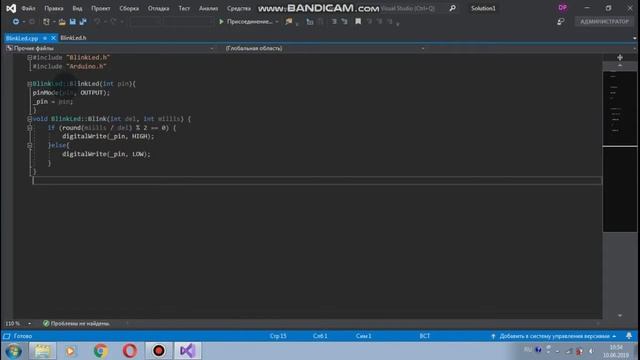Open Bandicam recorder taskbar icon

click(x=159, y=351)
